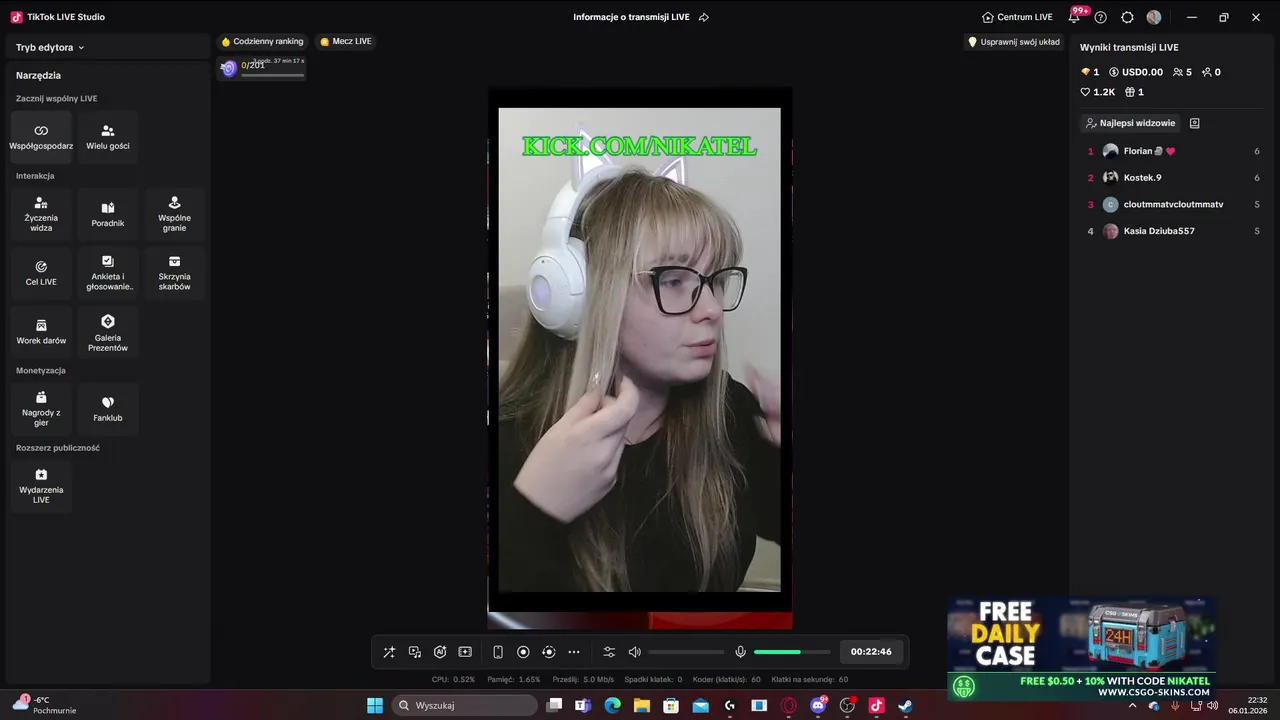Screen dimensions: 1280x720
Task: Show hidden system tray icons chevron
Action: (1132, 706)
